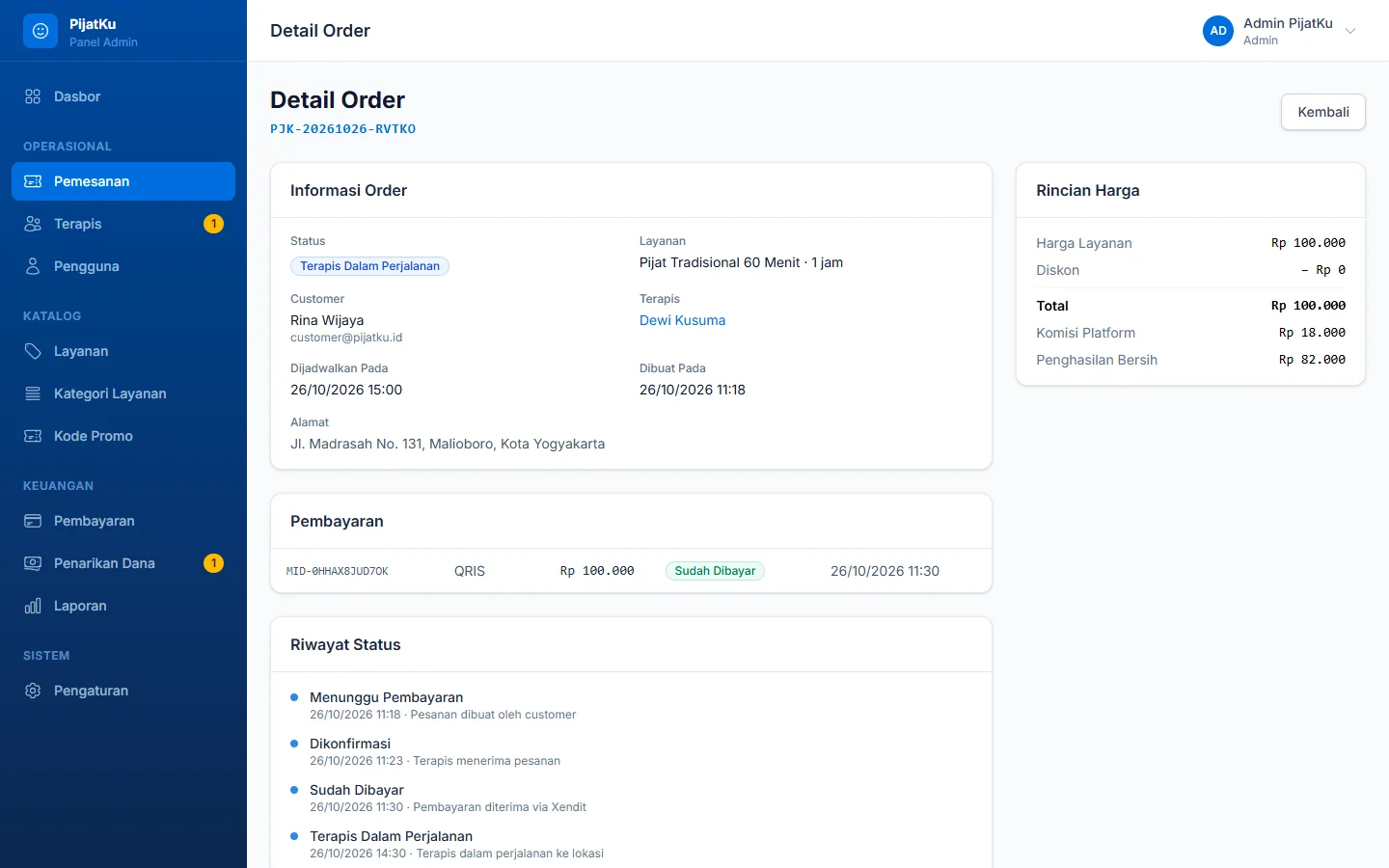Click order code PJK-20261026-RVTKO
The image size is (1389, 868).
click(x=343, y=129)
